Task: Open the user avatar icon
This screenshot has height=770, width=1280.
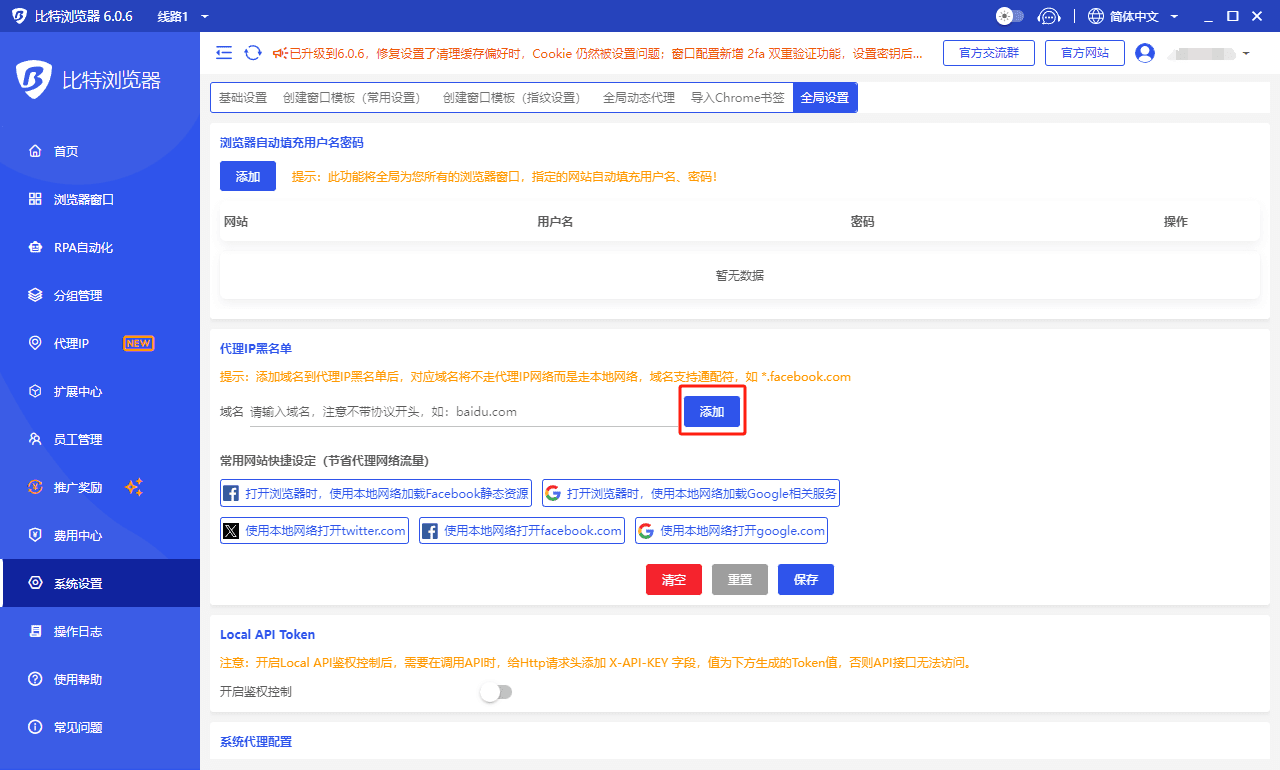Action: [x=1145, y=53]
